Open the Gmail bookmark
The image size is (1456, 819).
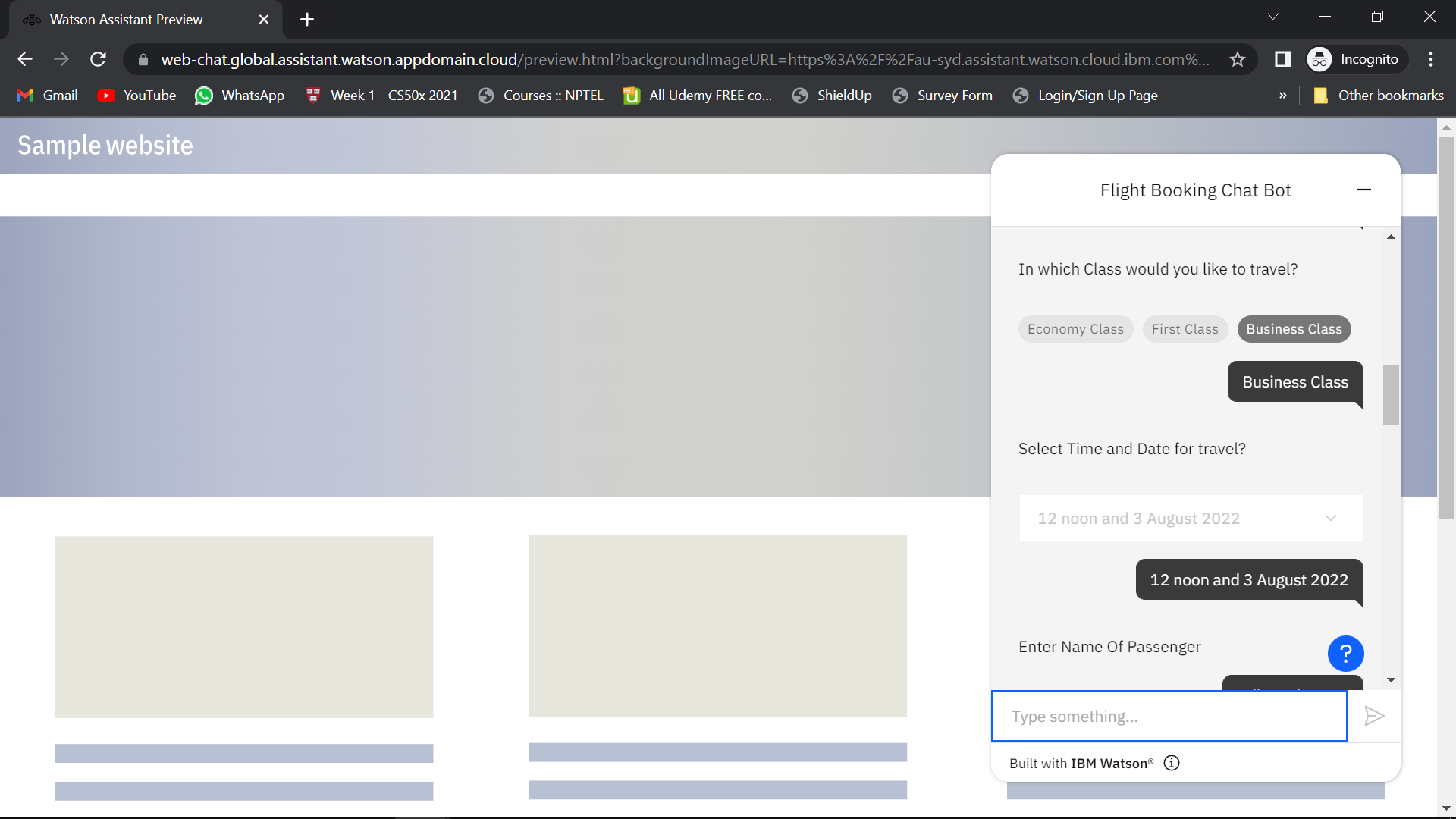click(x=48, y=96)
